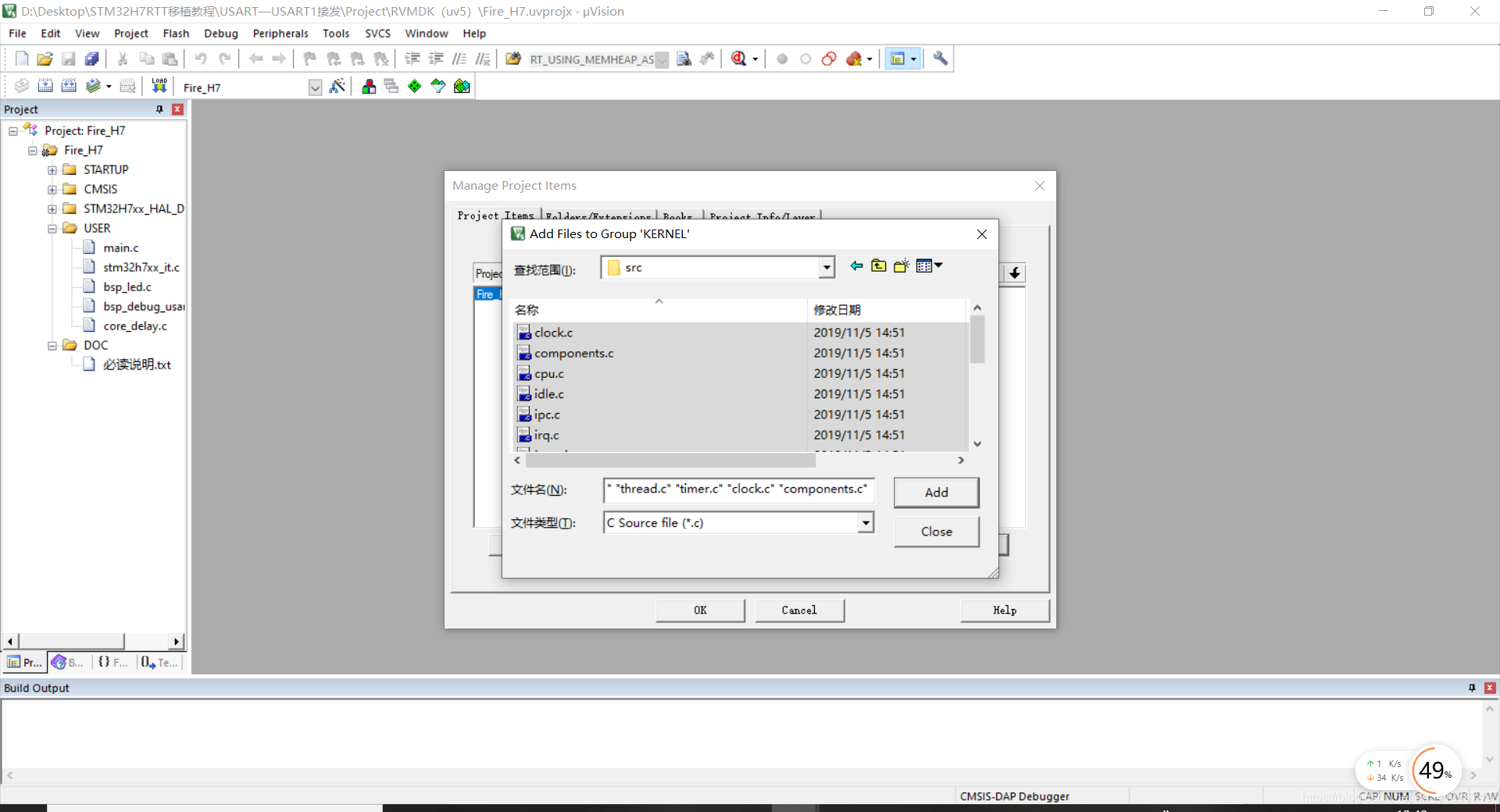Open the Peripherals menu
Screen dimensions: 1500x812
click(x=280, y=34)
